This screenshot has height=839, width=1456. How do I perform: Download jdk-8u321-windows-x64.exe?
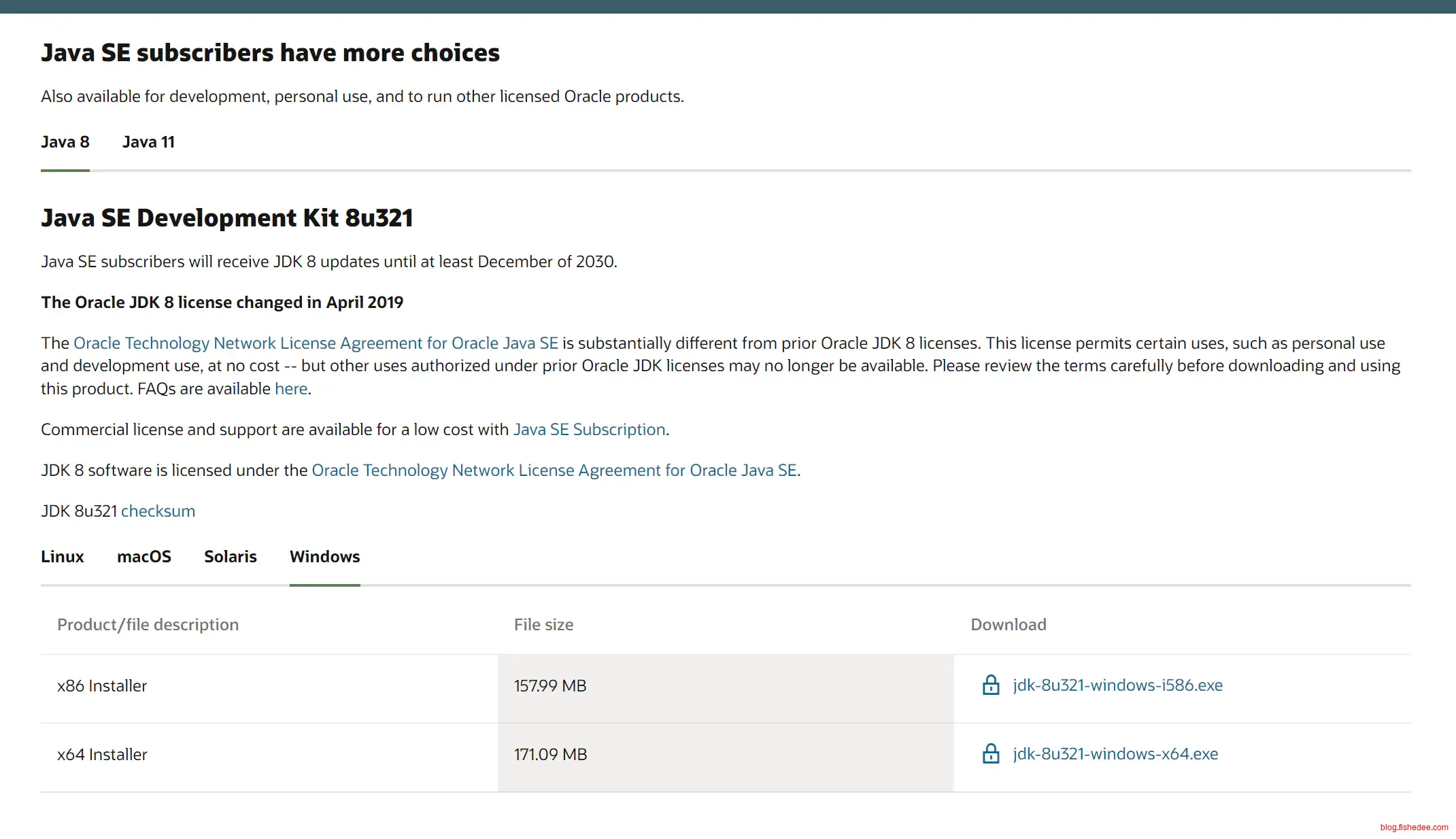coord(1115,754)
